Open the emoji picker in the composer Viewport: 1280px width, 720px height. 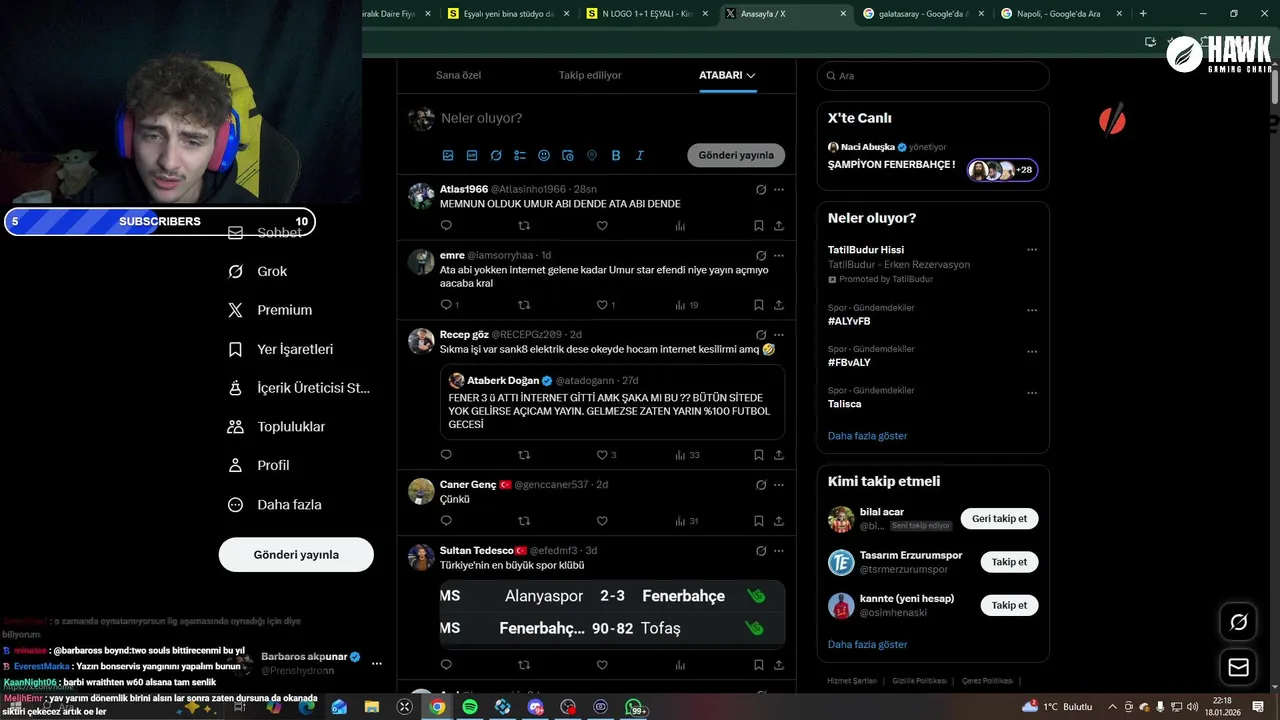tap(544, 155)
